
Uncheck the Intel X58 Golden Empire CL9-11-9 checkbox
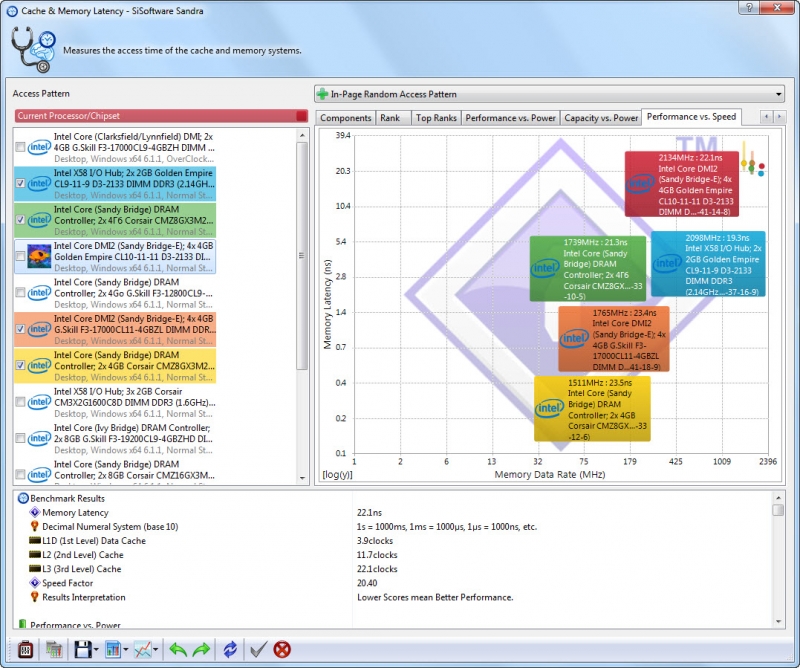pyautogui.click(x=20, y=183)
